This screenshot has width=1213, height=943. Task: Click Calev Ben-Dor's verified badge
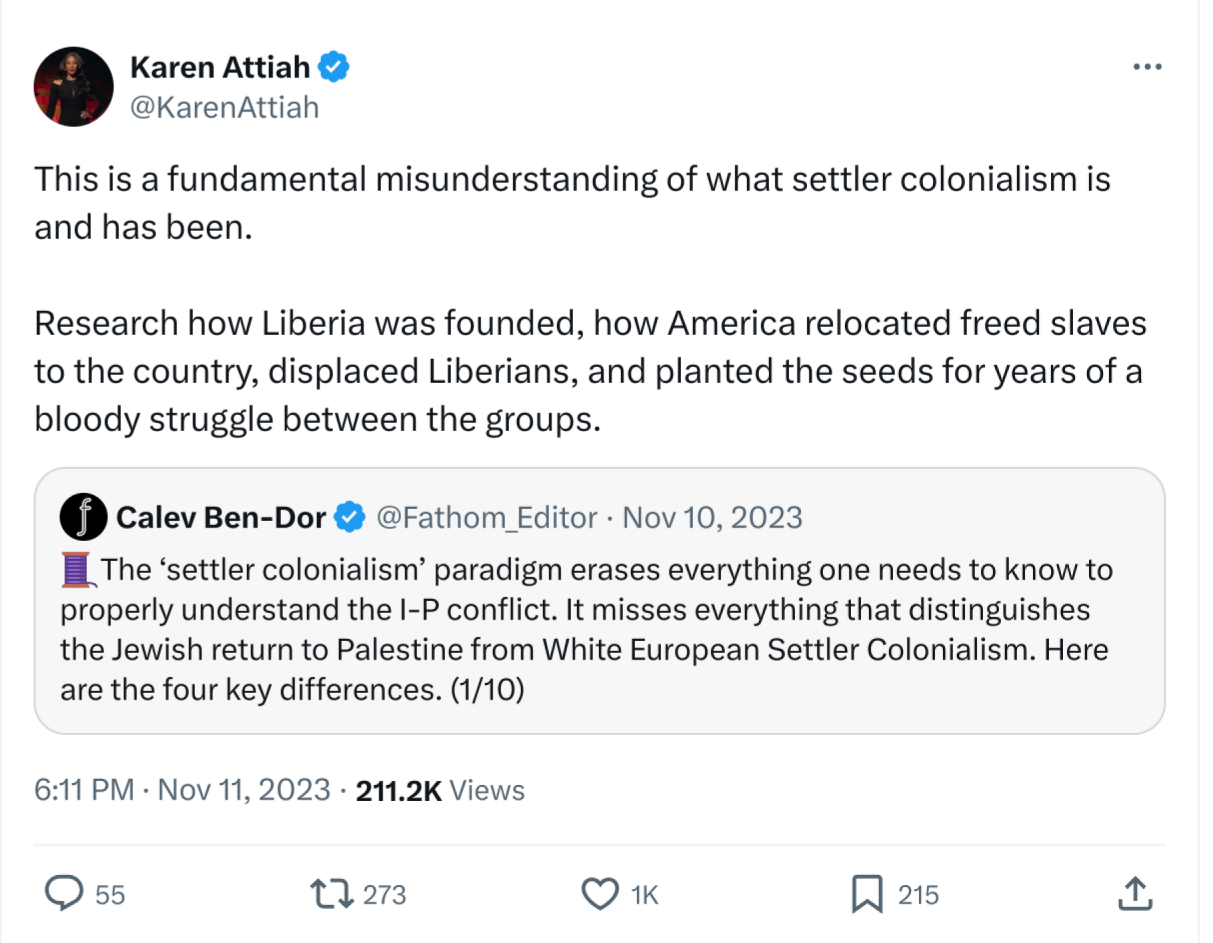click(x=349, y=517)
